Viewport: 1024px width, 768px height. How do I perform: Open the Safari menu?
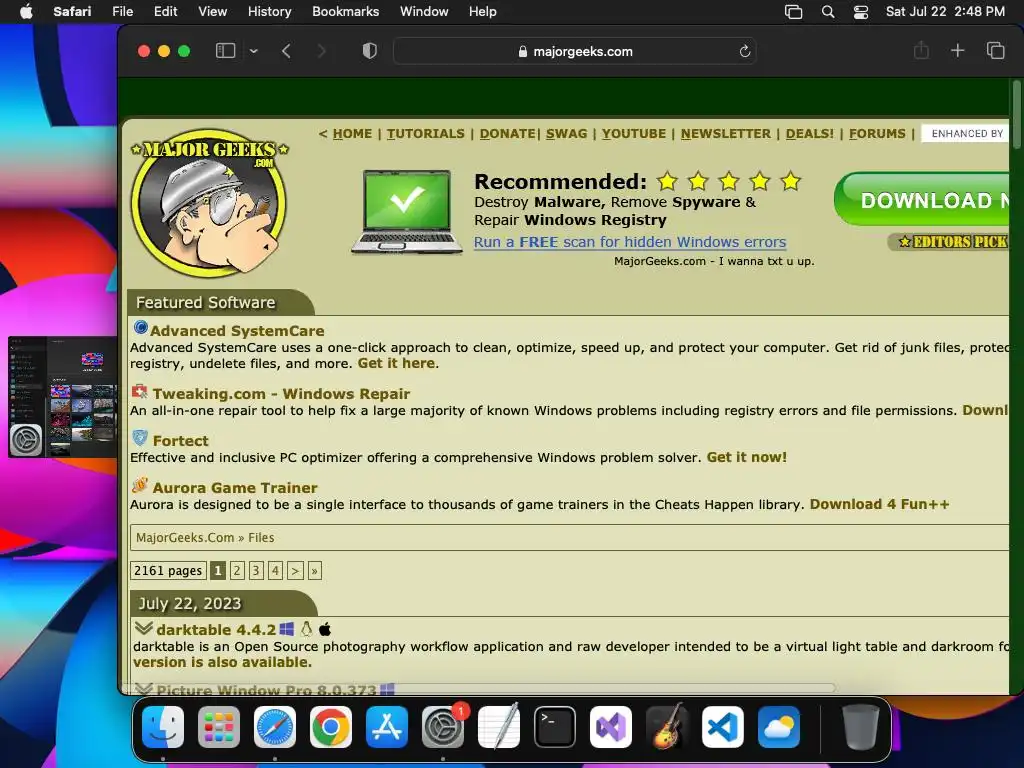(x=72, y=12)
